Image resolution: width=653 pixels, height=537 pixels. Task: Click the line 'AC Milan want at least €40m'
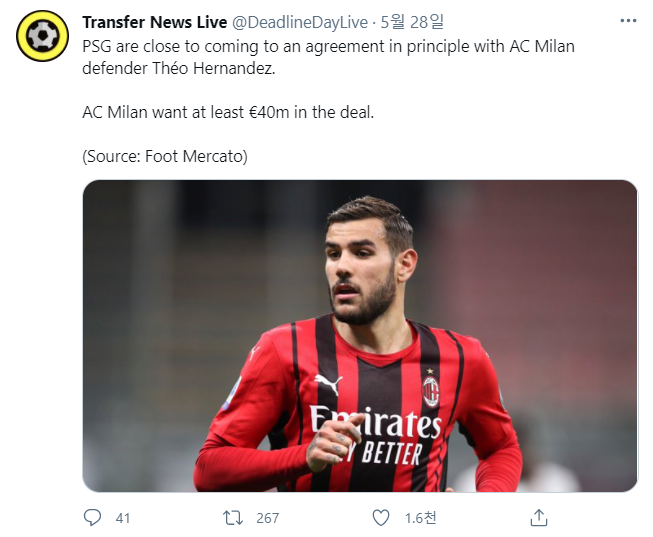click(x=228, y=112)
